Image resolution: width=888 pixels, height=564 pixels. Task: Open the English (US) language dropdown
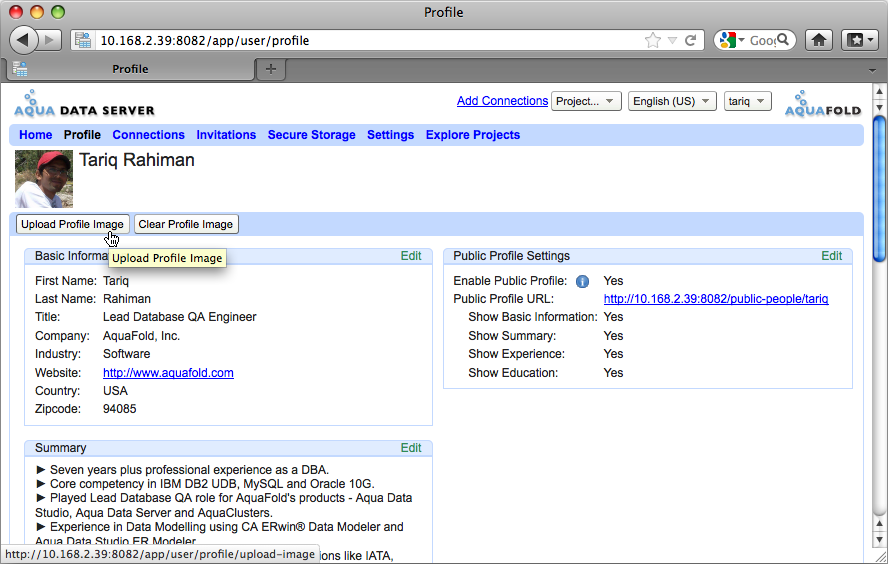pos(672,101)
